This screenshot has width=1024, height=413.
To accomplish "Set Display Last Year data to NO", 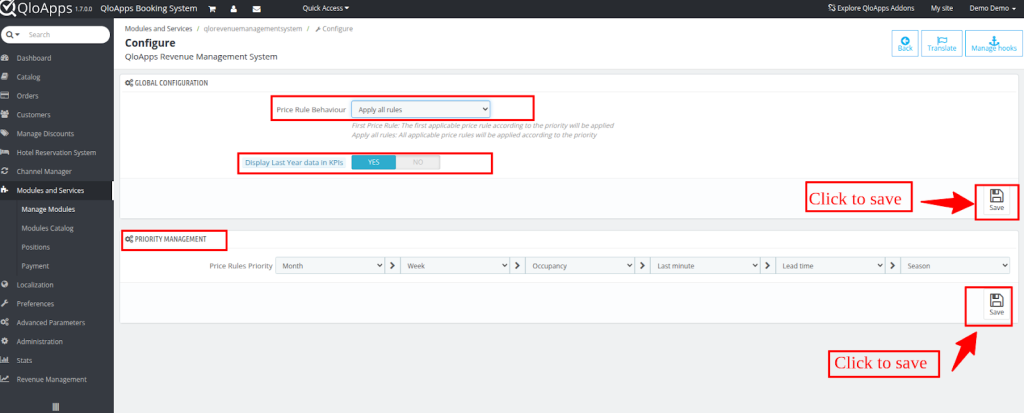I will [417, 162].
